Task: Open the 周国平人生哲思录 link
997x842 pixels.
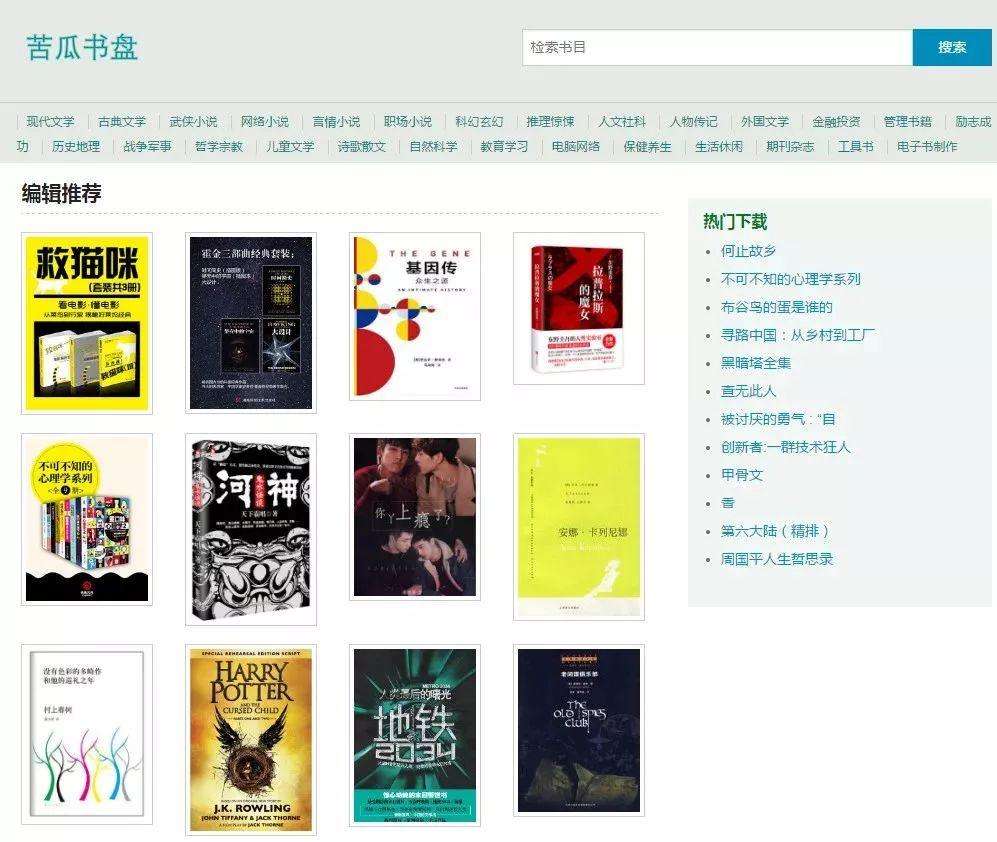Action: tap(776, 559)
